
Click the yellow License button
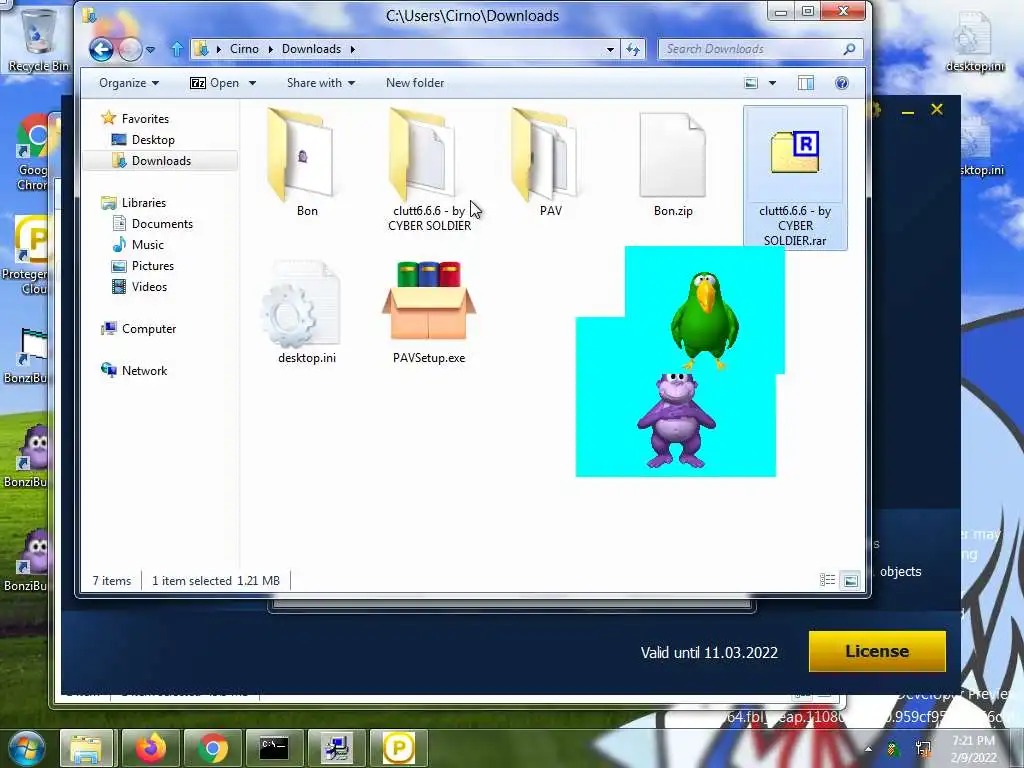pyautogui.click(x=877, y=651)
